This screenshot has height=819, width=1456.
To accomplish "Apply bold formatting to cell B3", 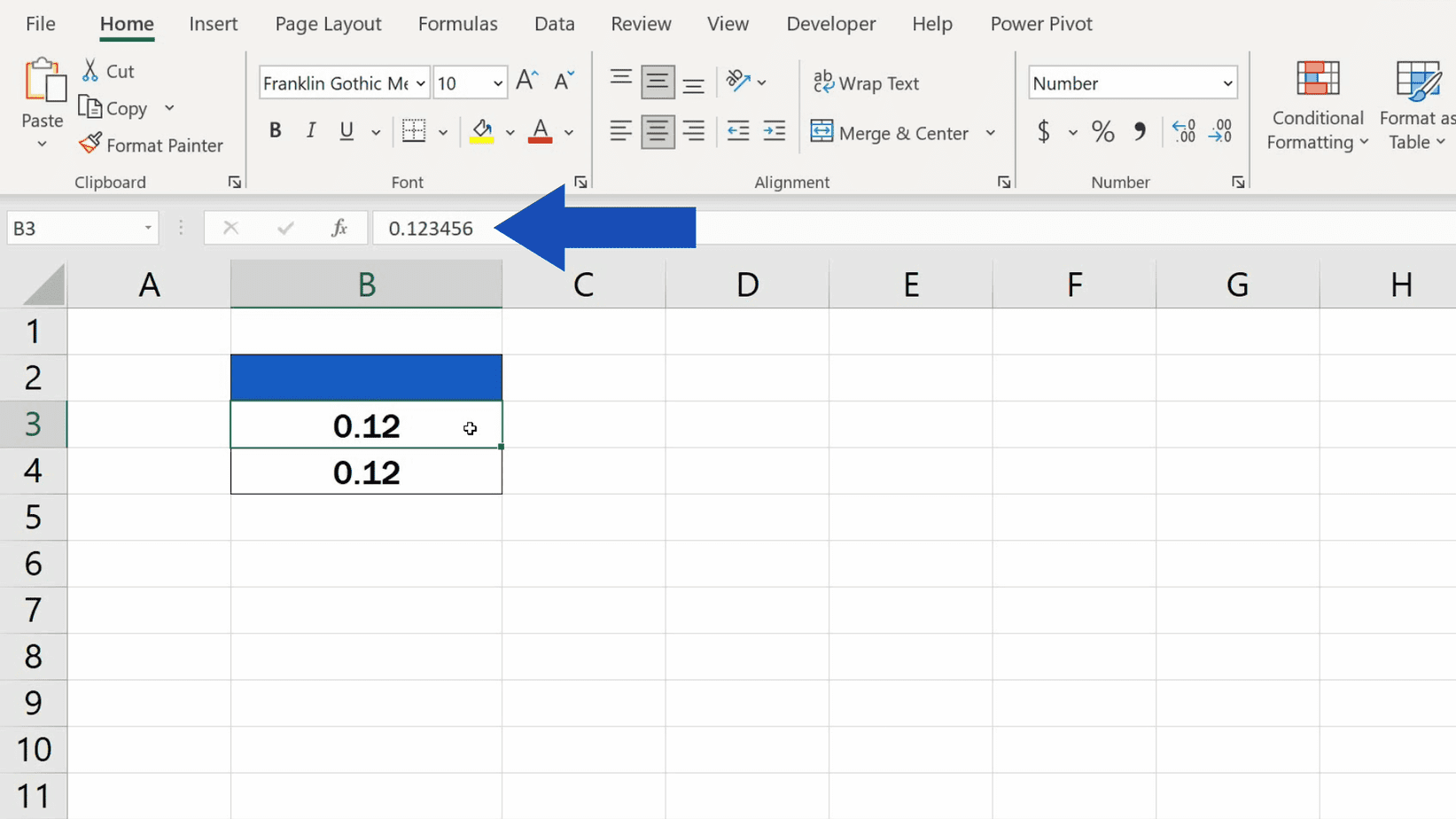I will [275, 130].
